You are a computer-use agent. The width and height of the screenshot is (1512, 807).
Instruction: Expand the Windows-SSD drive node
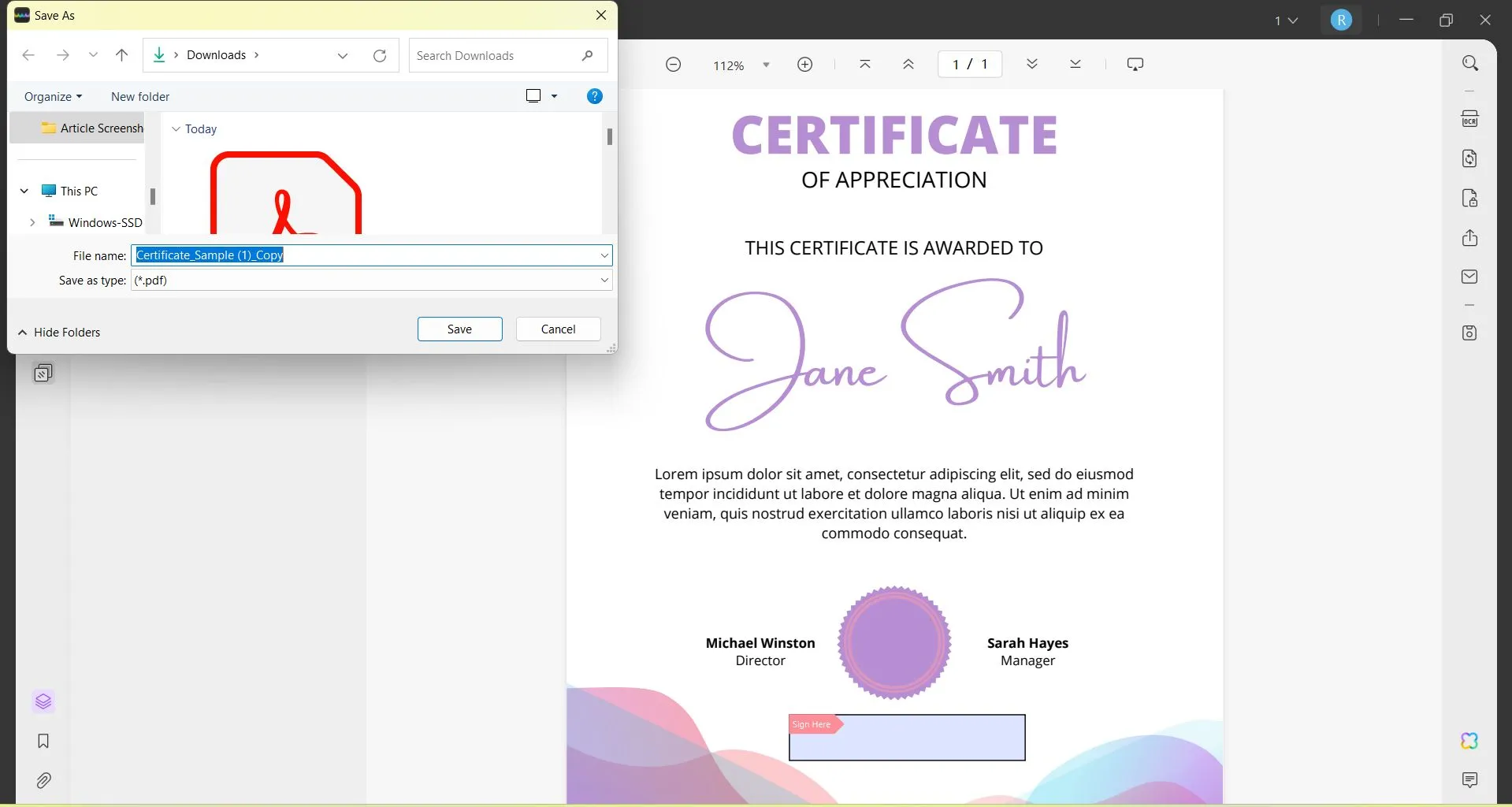click(32, 222)
